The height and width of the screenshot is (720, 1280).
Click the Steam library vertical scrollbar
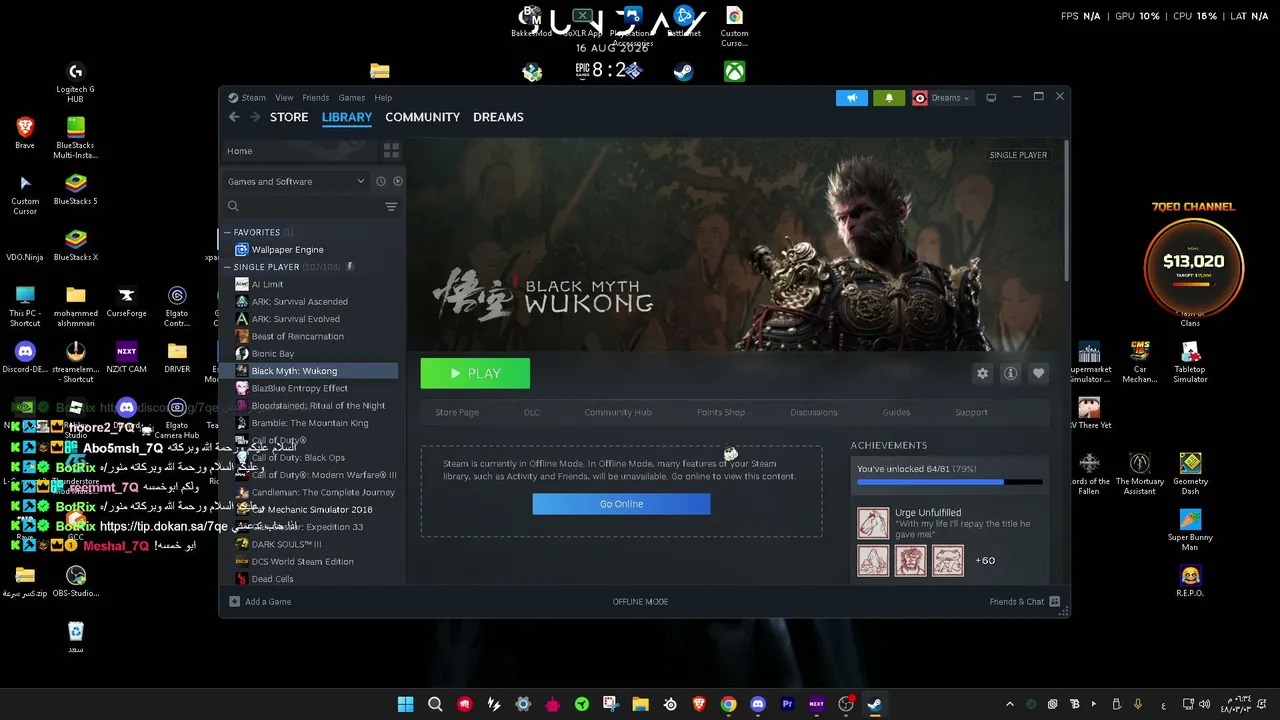1066,210
